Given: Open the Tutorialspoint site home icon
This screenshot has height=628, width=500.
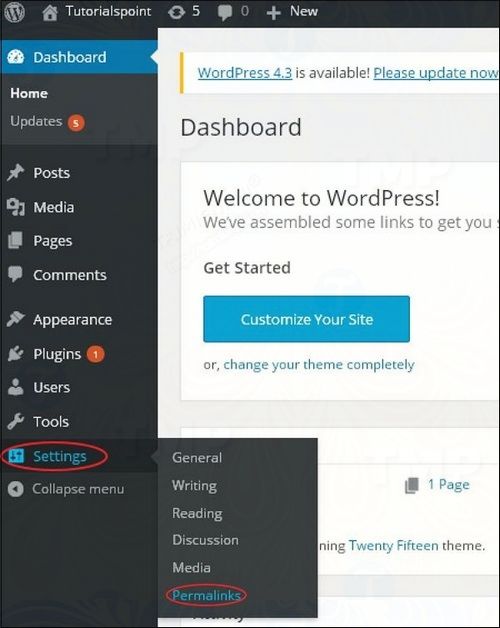Looking at the screenshot, I should click(x=50, y=12).
